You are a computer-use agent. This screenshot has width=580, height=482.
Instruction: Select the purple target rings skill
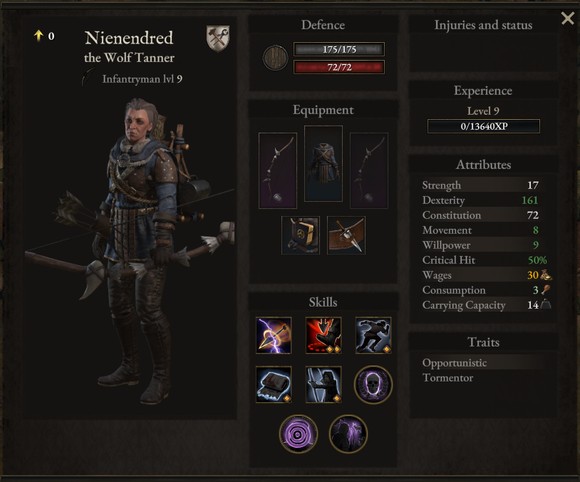click(x=298, y=434)
